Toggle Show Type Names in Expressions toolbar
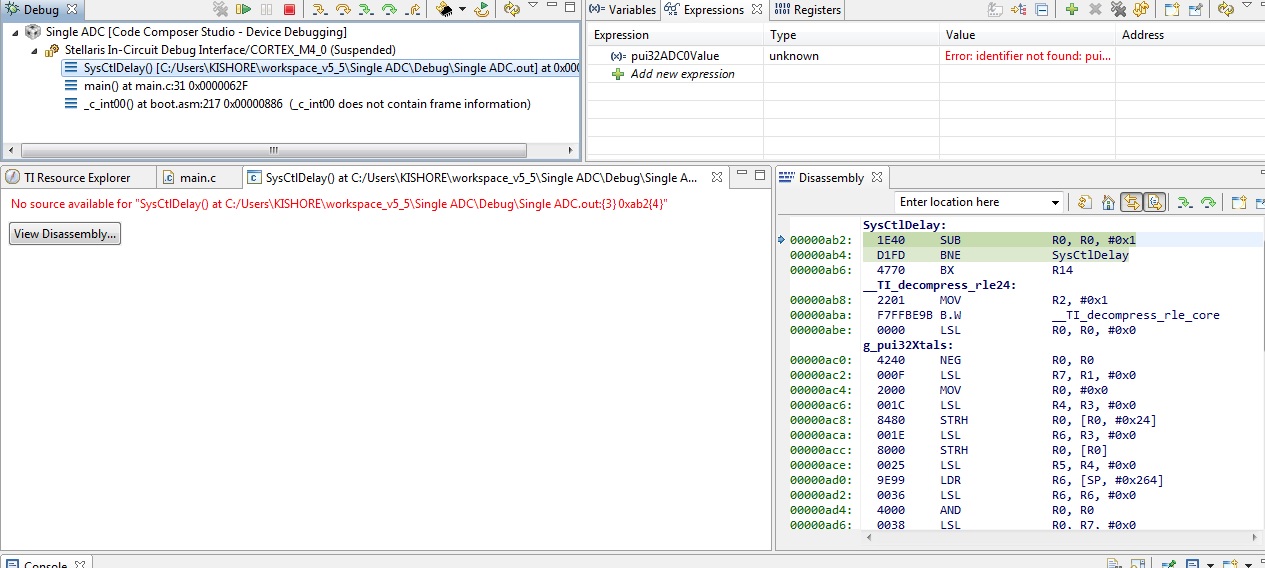 pyautogui.click(x=995, y=10)
